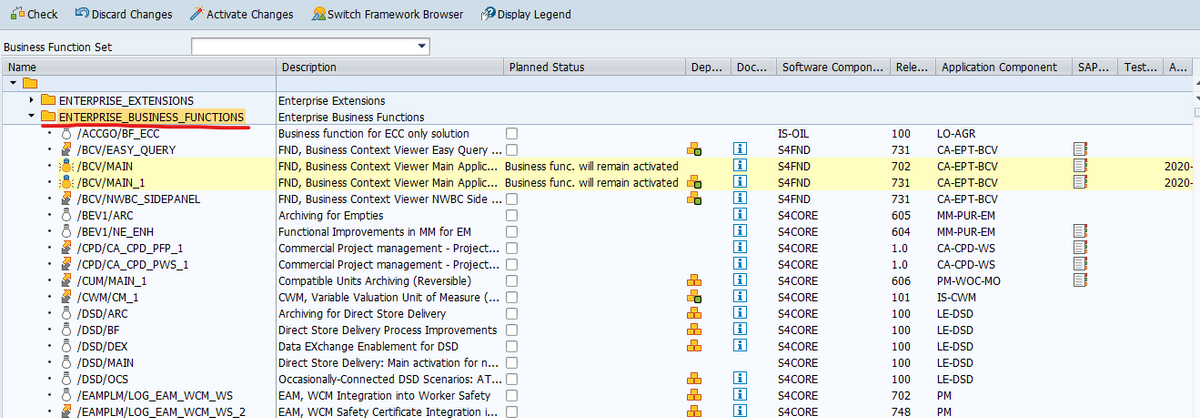The height and width of the screenshot is (418, 1200).
Task: Enable planned status for /DSD/OCS
Action: pos(511,379)
